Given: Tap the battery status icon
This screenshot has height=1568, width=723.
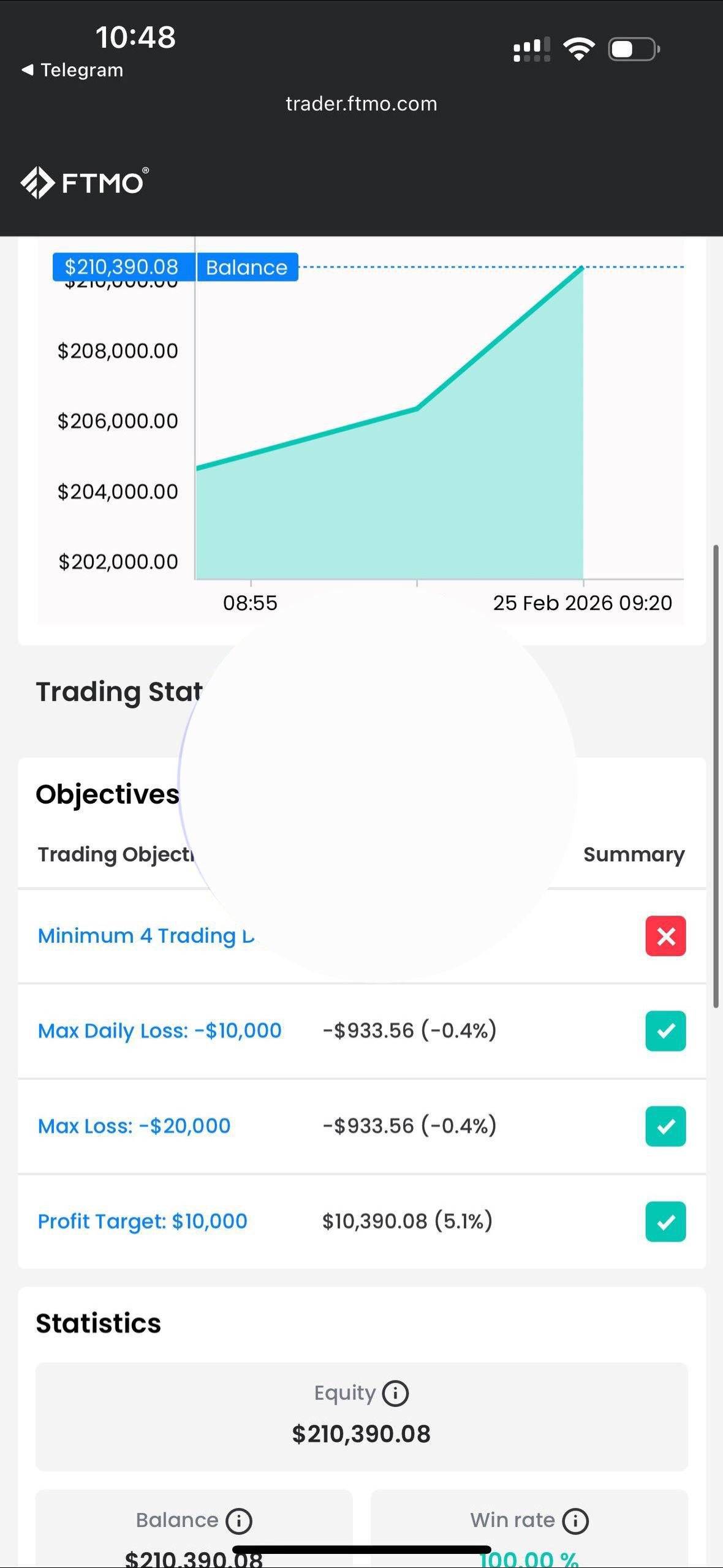Looking at the screenshot, I should click(x=634, y=49).
